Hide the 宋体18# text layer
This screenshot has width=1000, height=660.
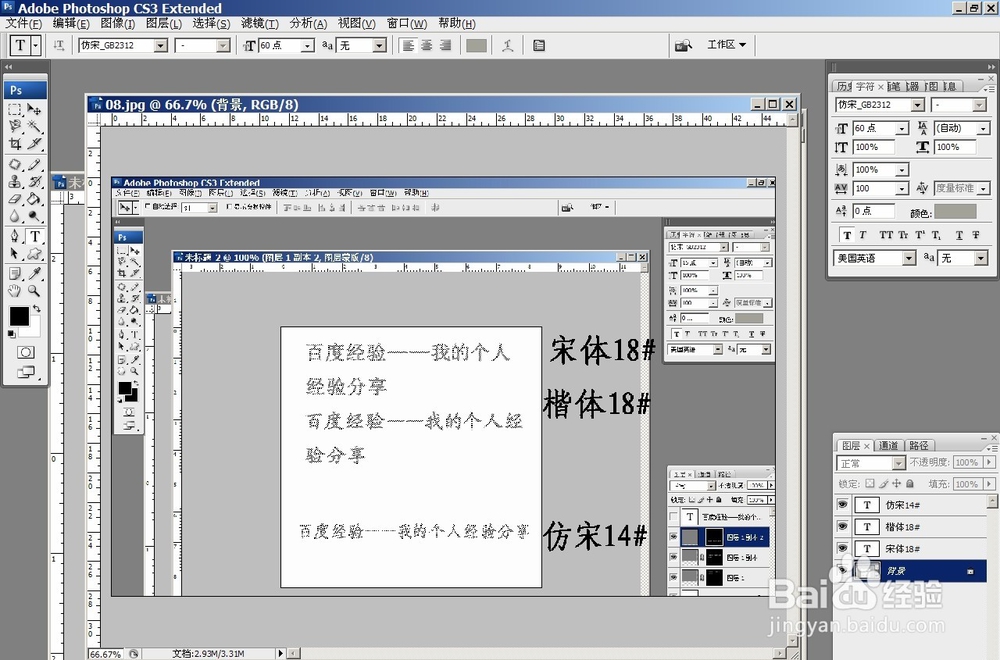pyautogui.click(x=843, y=548)
